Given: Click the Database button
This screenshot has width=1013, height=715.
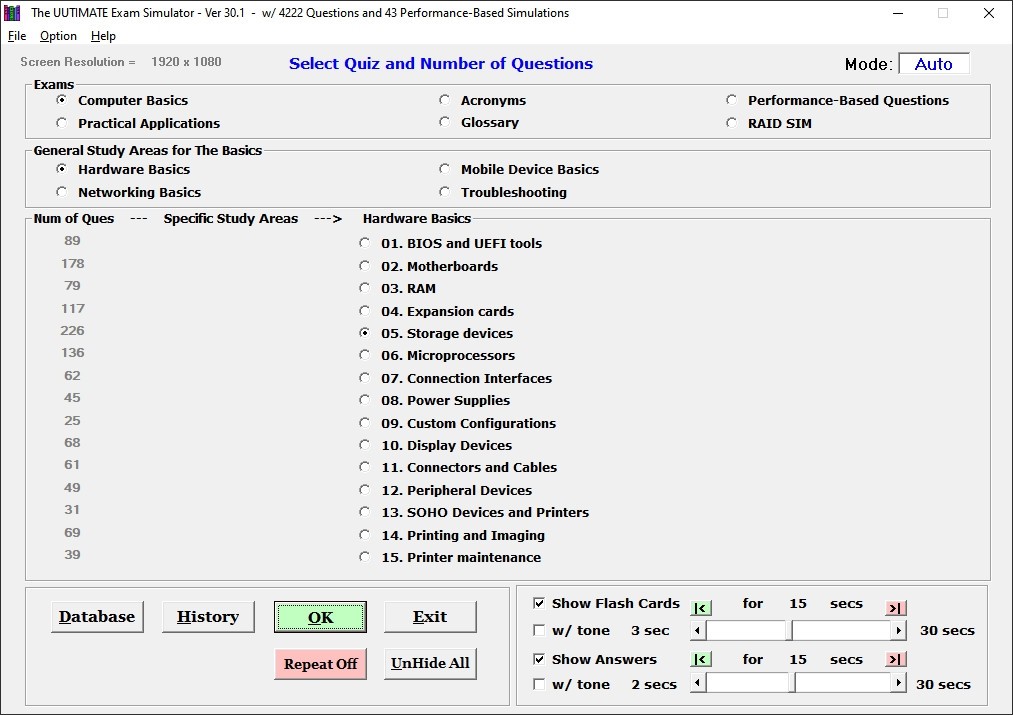Looking at the screenshot, I should 97,617.
